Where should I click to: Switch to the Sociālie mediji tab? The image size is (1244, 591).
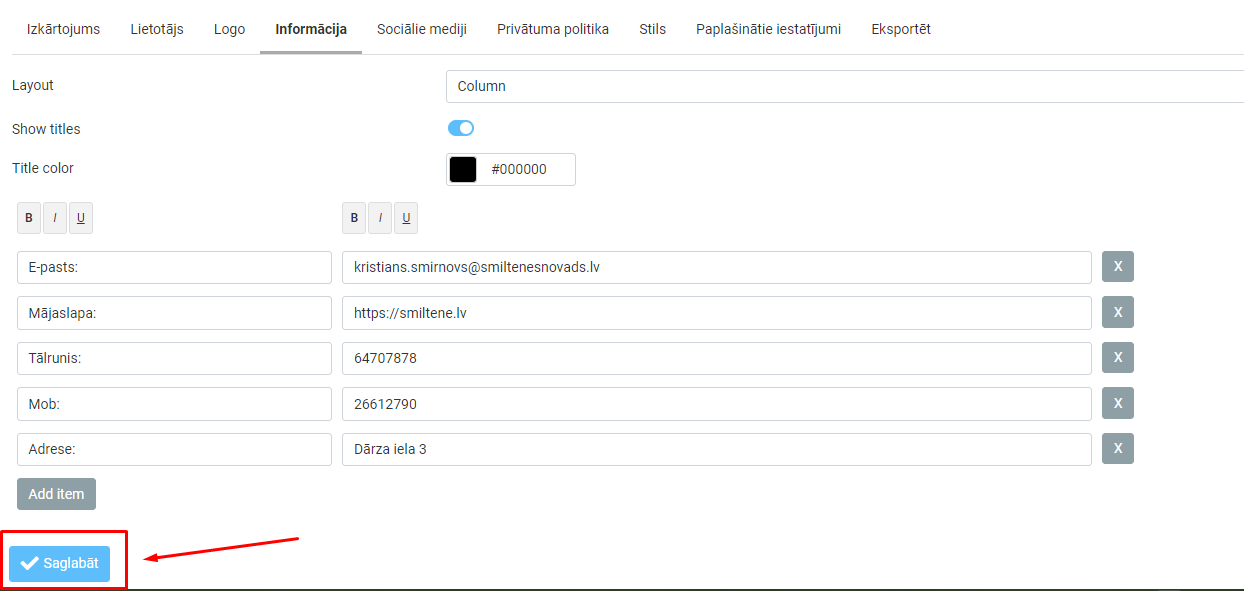pyautogui.click(x=421, y=29)
